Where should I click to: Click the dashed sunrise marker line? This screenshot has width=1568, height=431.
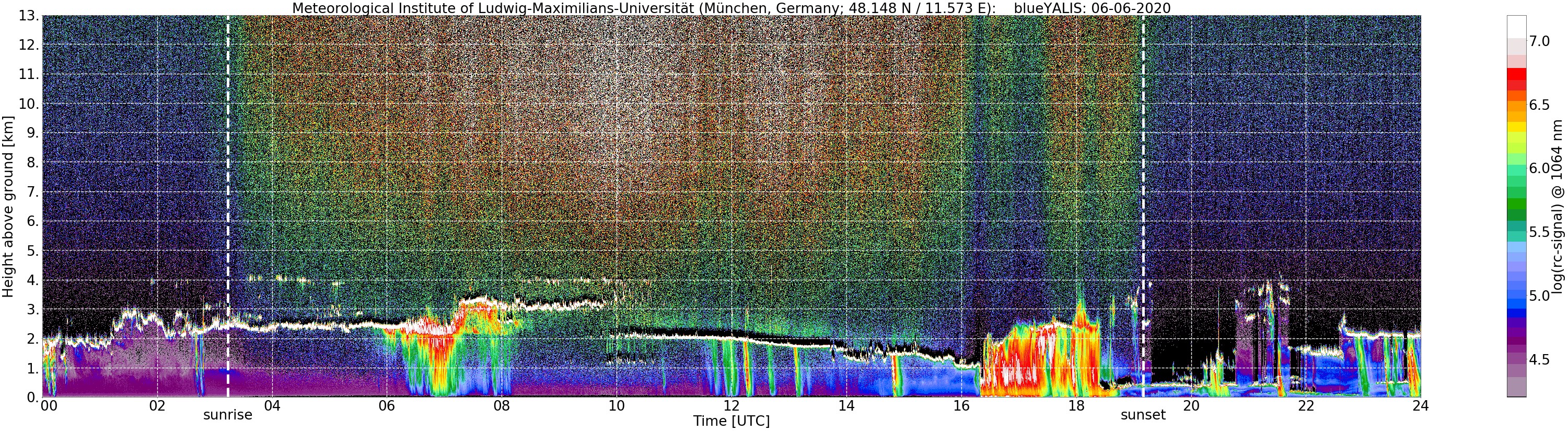click(x=228, y=206)
